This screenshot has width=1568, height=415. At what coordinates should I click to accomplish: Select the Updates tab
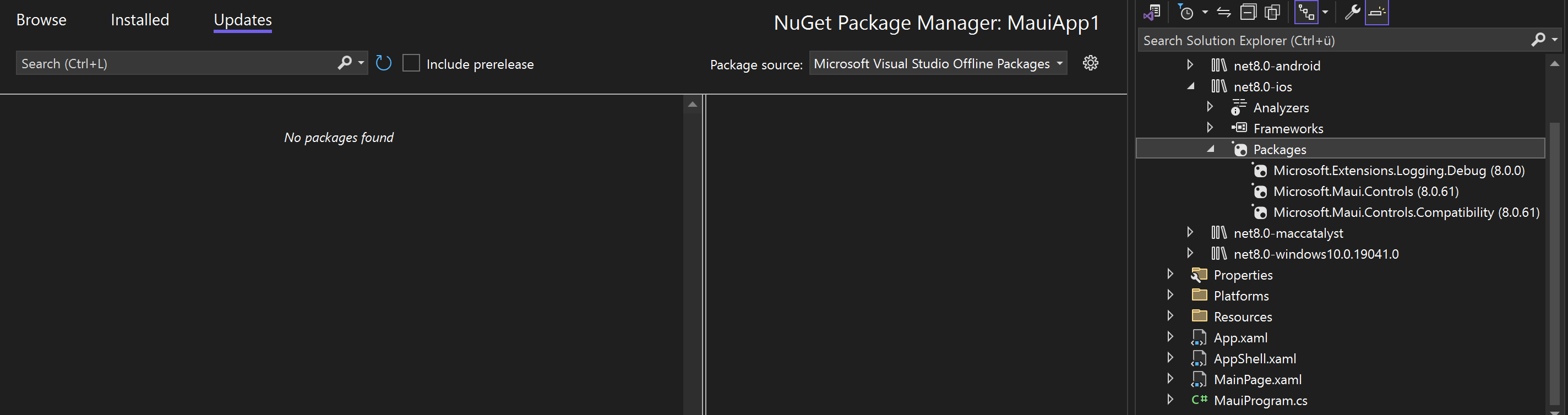click(242, 19)
